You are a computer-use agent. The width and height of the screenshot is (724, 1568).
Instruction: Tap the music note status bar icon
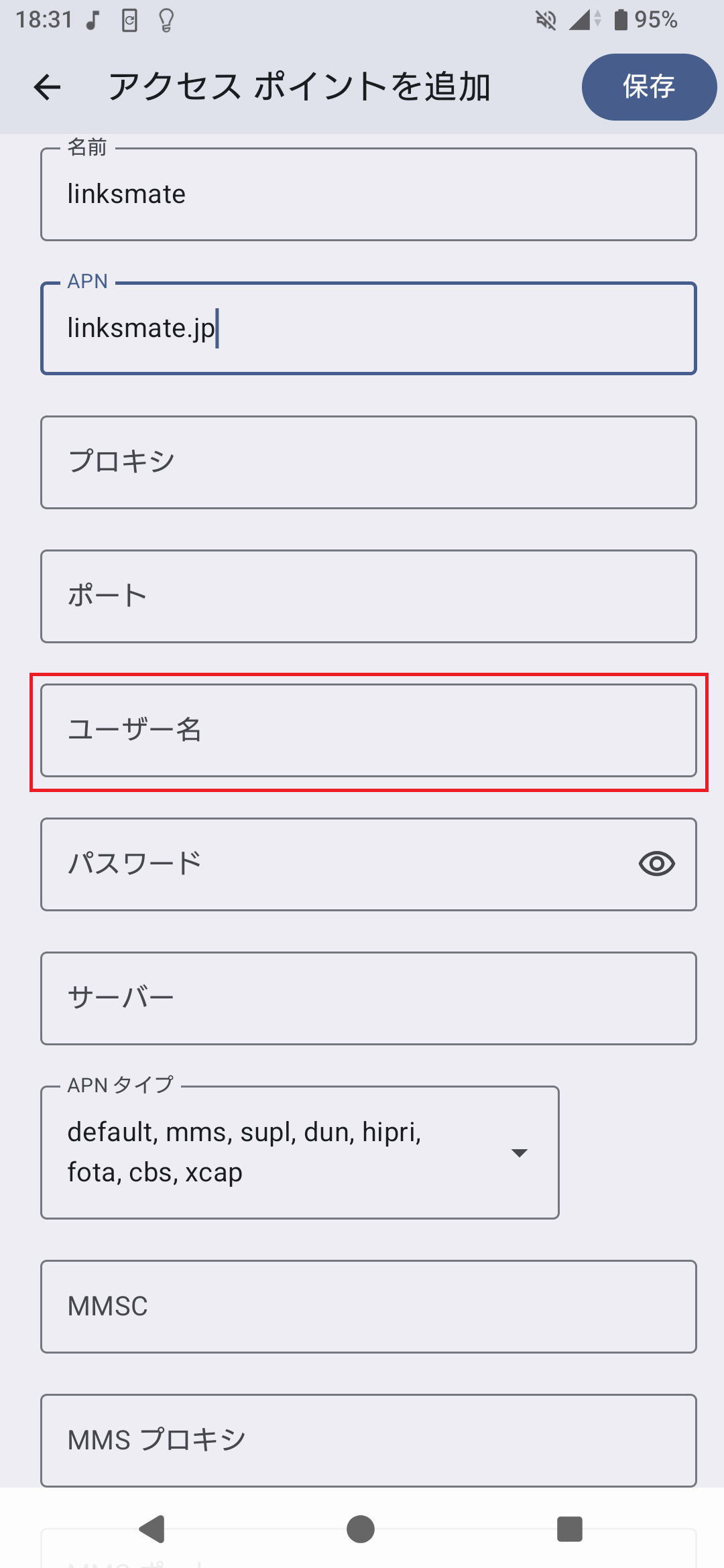pos(90,20)
